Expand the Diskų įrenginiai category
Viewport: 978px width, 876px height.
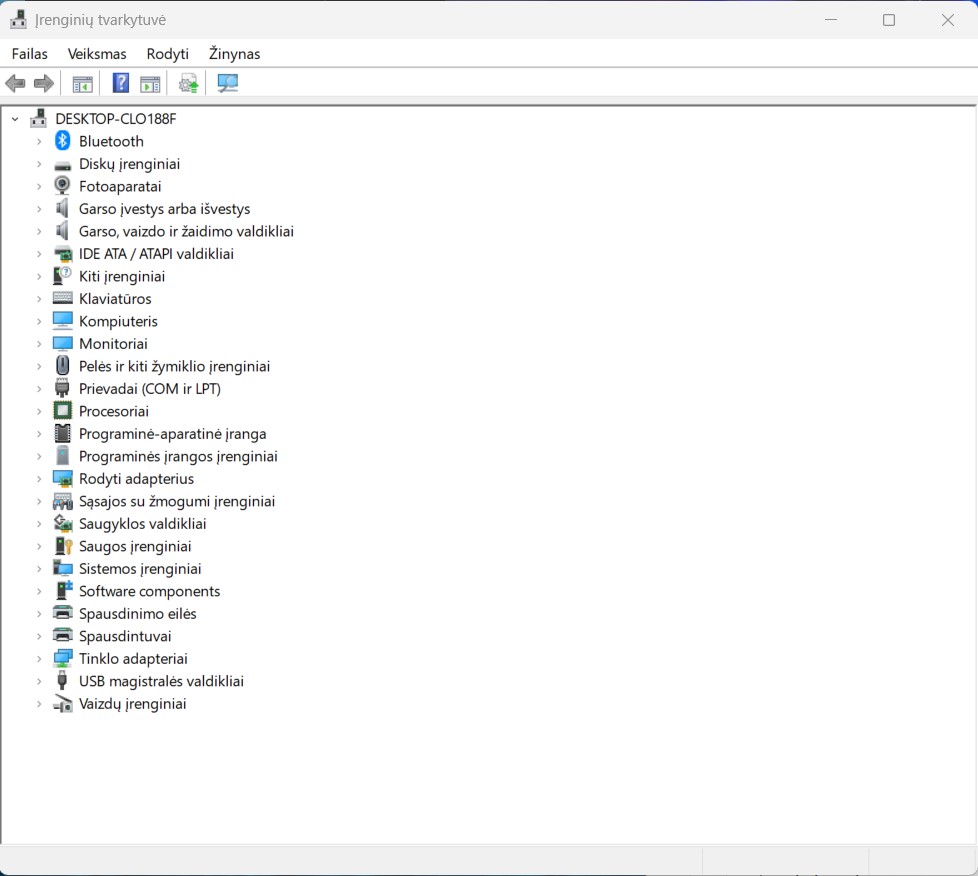[39, 164]
